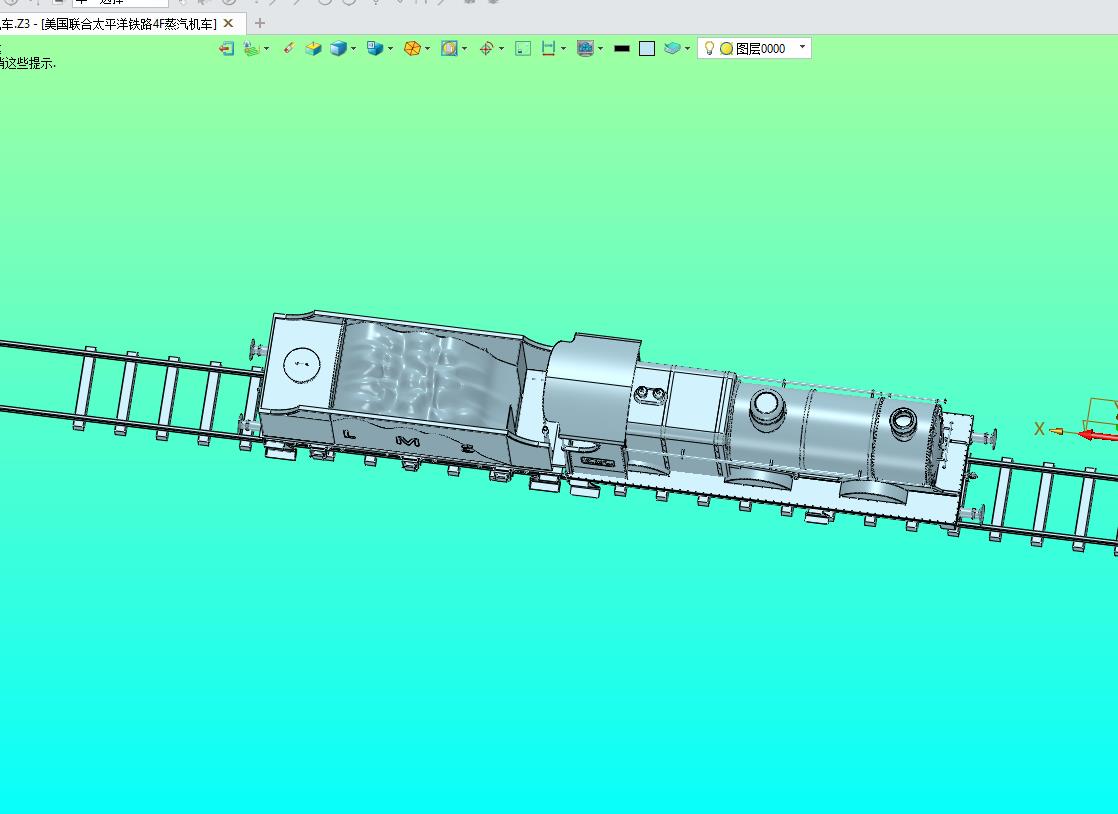1118x814 pixels.
Task: Click the green framed window icon
Action: pyautogui.click(x=523, y=48)
